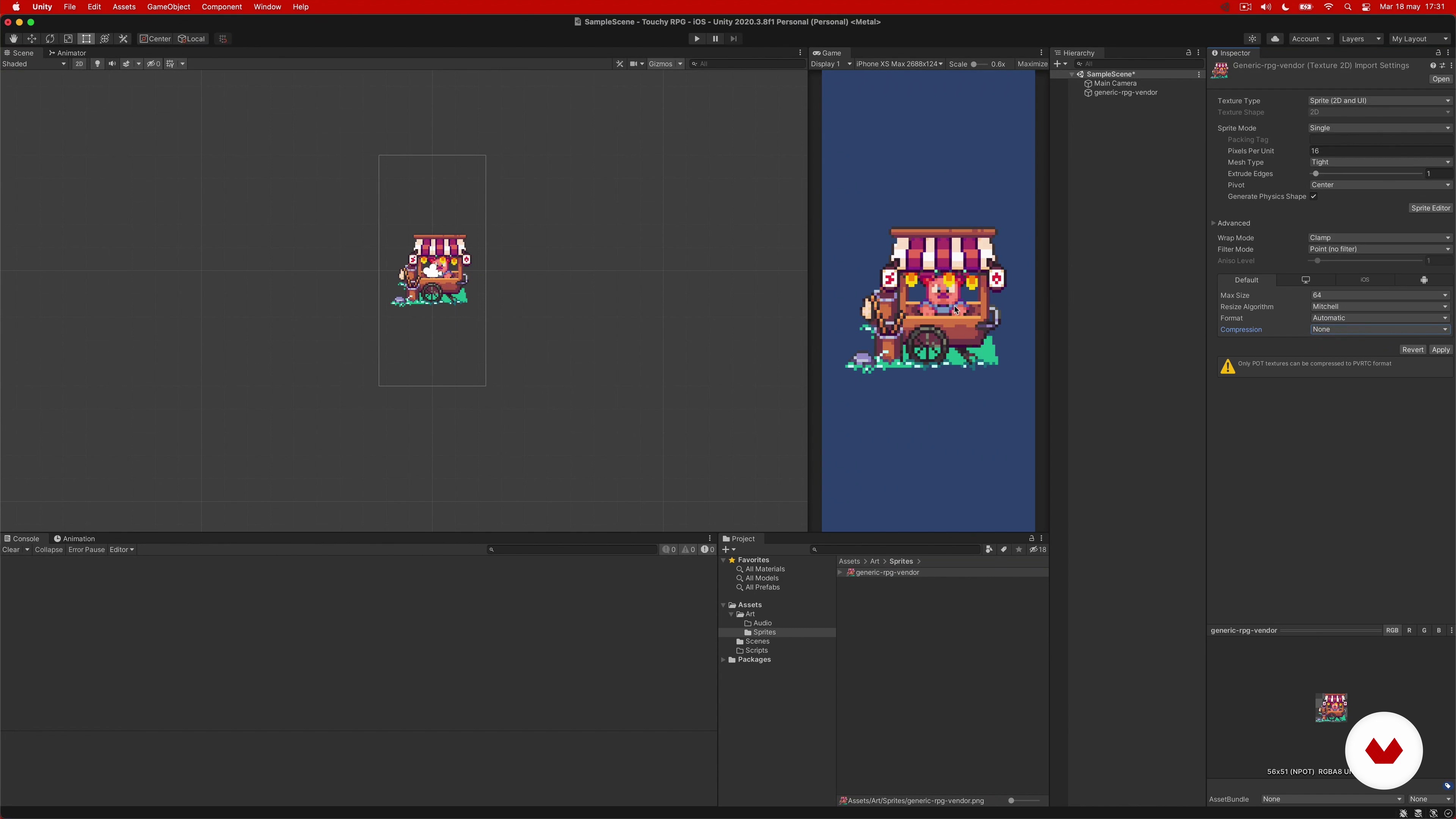The height and width of the screenshot is (819, 1456).
Task: Select the iOS platform override tab
Action: pyautogui.click(x=1365, y=280)
